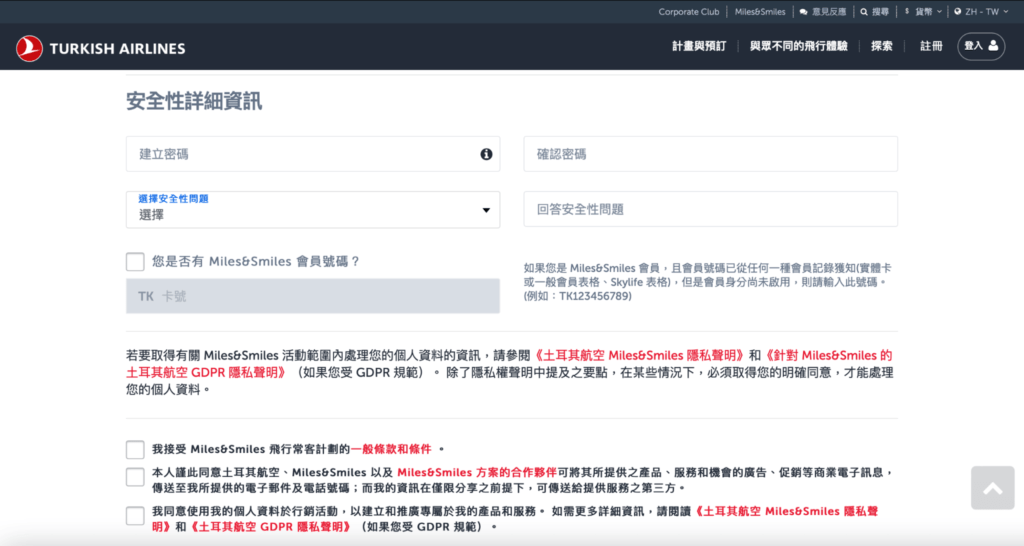Open the security question dropdown
Image resolution: width=1024 pixels, height=546 pixels.
[x=313, y=210]
